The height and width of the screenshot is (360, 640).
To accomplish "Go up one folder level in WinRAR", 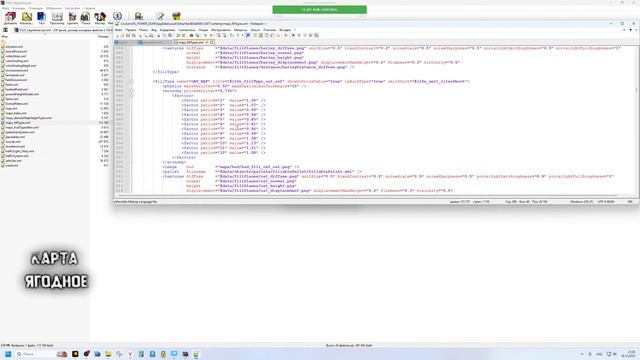I will 5,30.
